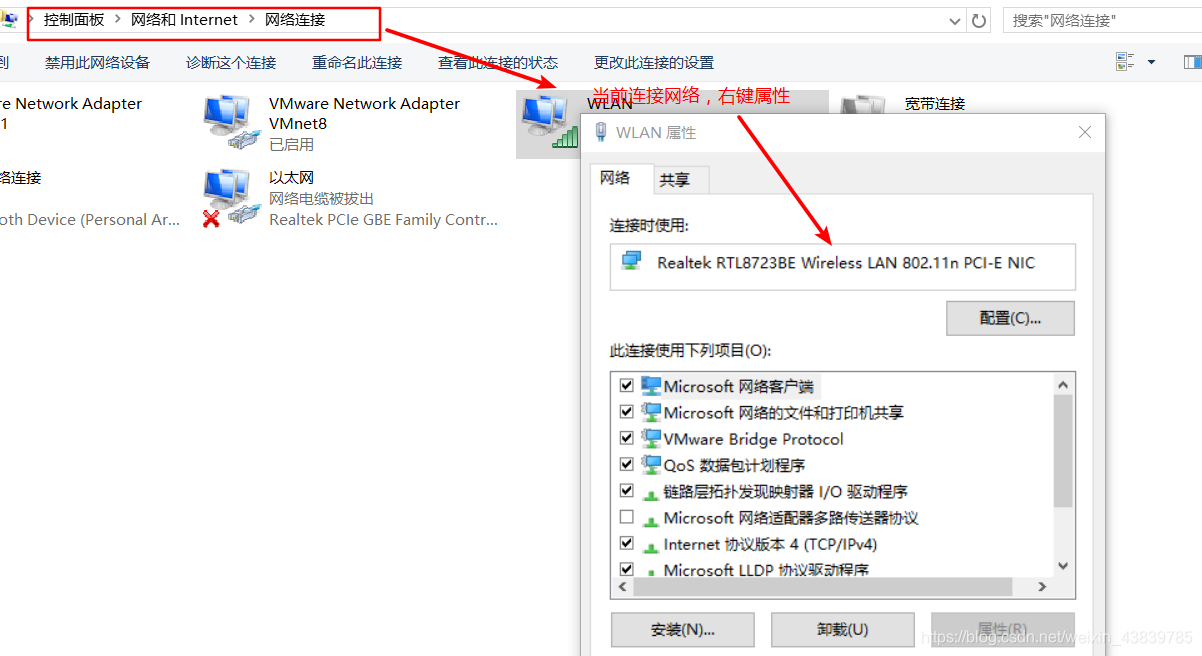Click the refresh icon beside address bar

click(979, 20)
